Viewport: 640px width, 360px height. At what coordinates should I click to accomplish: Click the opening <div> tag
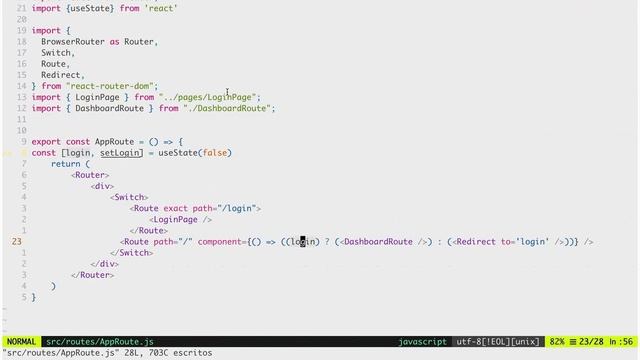click(102, 186)
